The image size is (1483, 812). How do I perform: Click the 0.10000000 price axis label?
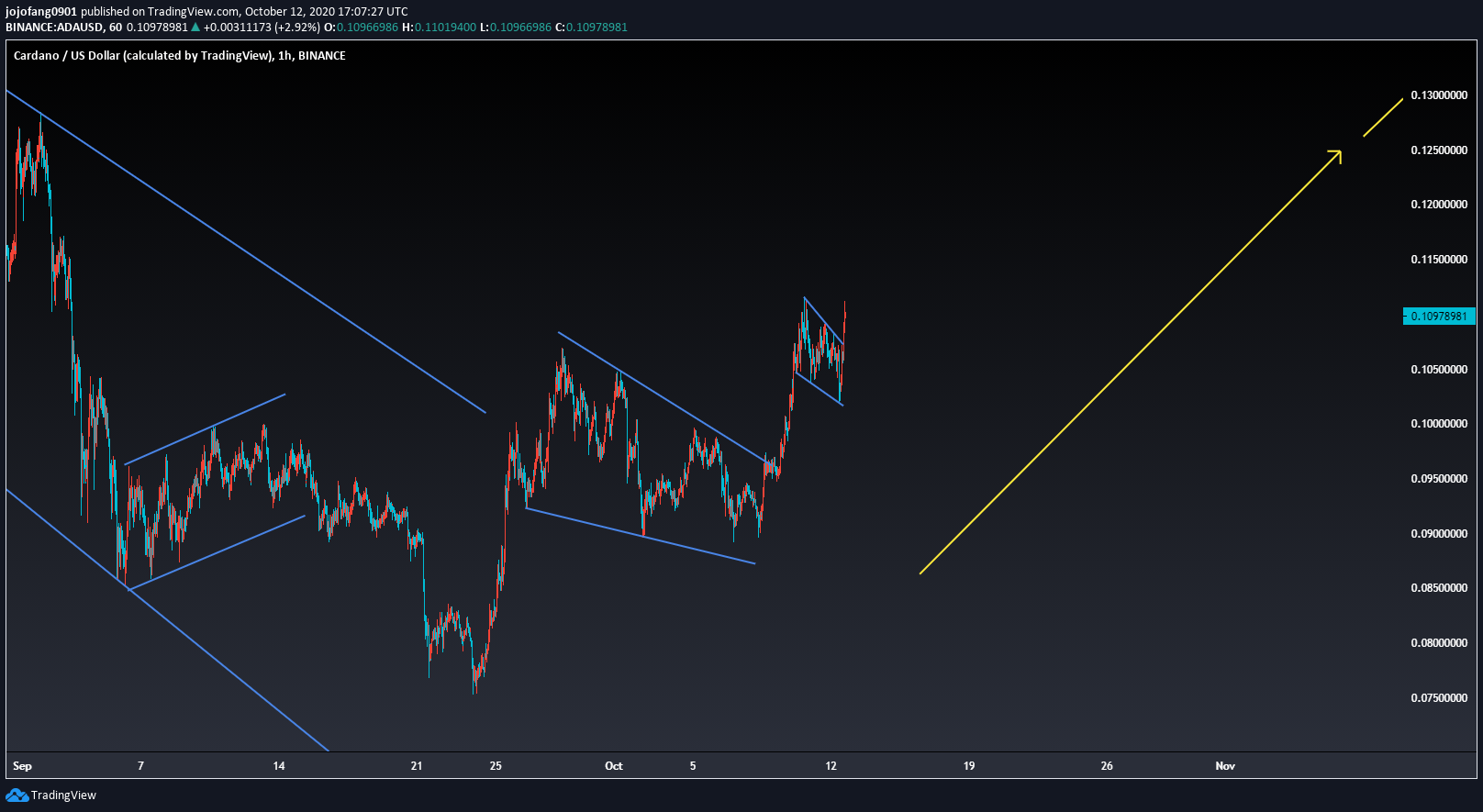[x=1439, y=424]
